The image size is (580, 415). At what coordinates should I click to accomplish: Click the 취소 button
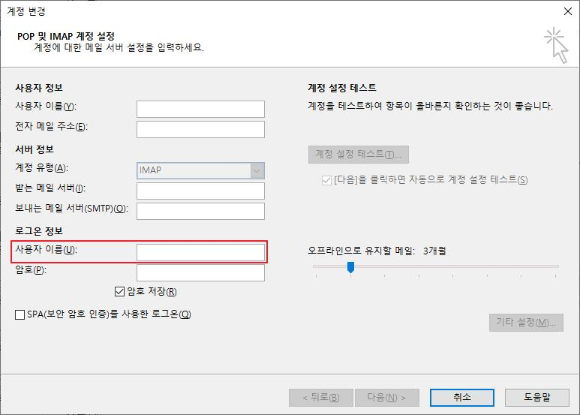tap(462, 398)
